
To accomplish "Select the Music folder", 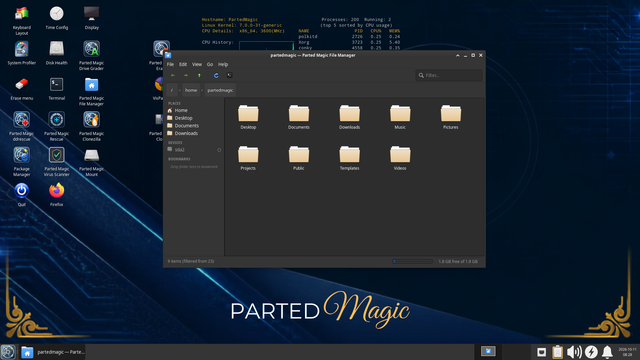I will (x=400, y=117).
